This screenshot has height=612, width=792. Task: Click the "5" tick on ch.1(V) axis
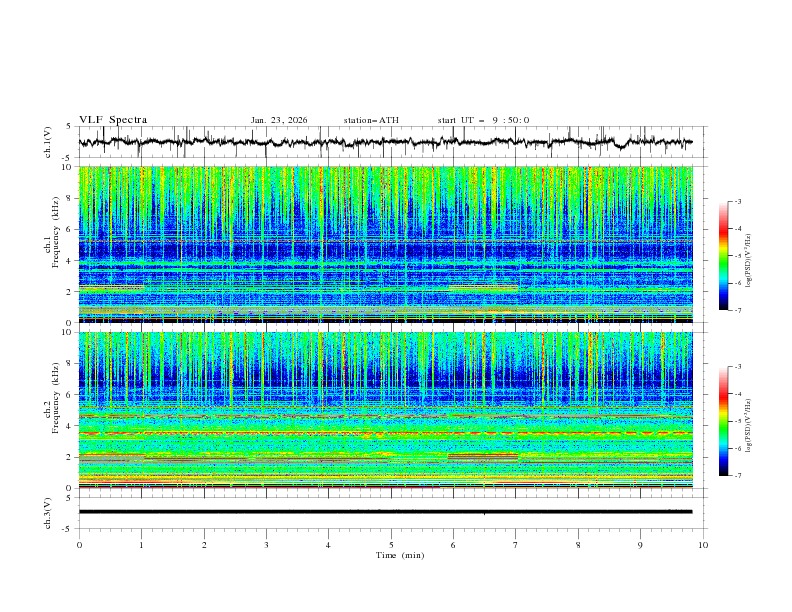tap(69, 126)
